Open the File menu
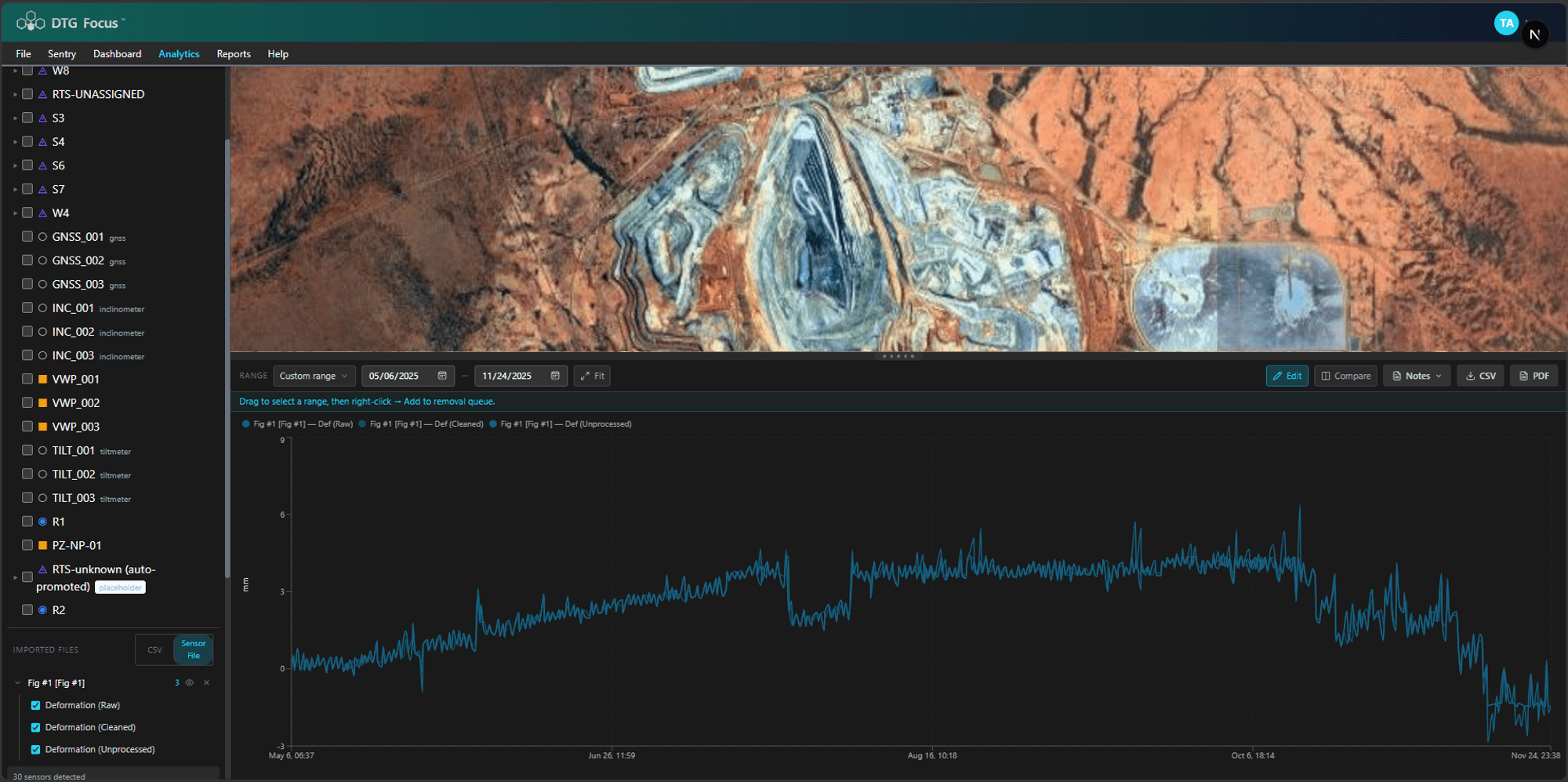1568x782 pixels. point(24,54)
